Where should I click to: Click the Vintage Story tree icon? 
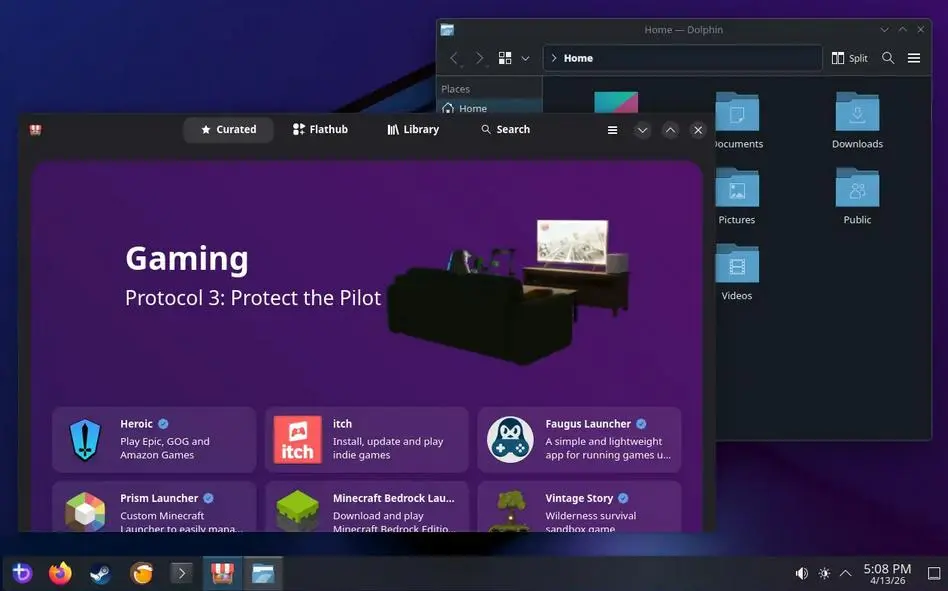(x=510, y=511)
